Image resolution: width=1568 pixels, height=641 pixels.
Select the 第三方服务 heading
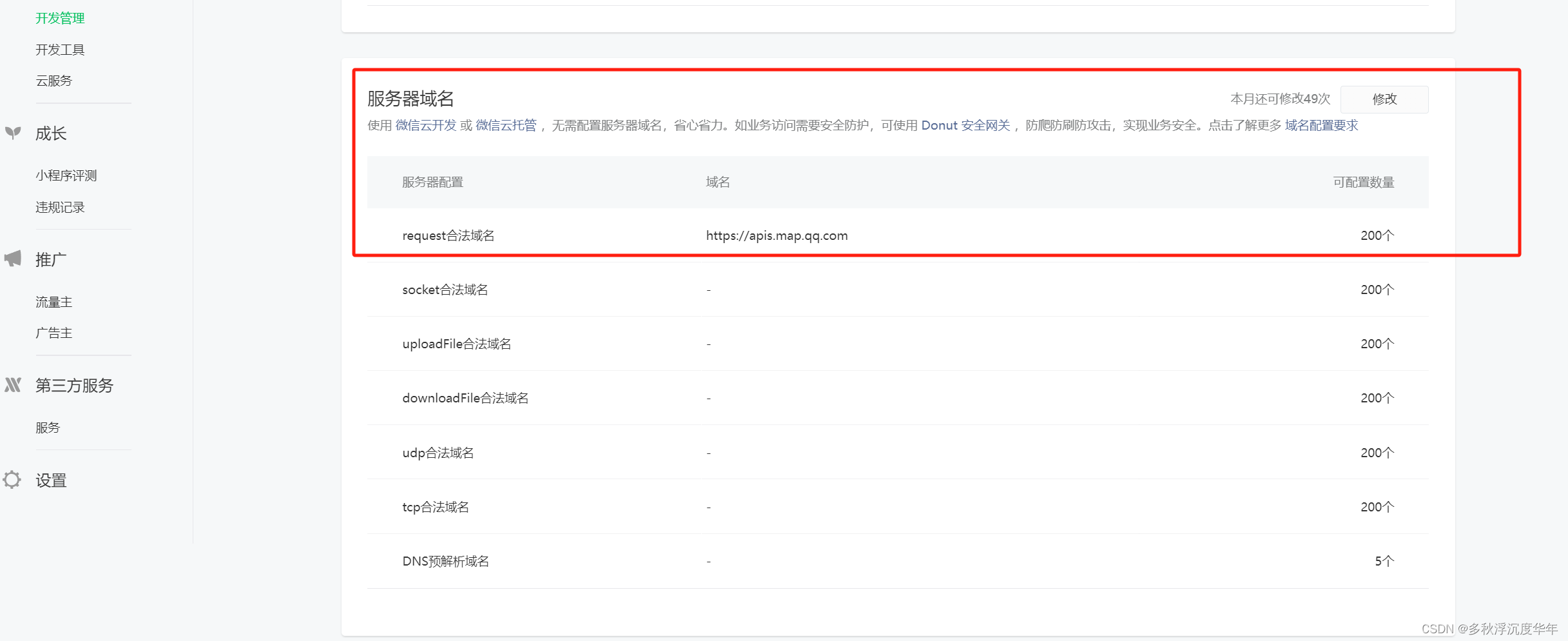pyautogui.click(x=74, y=386)
